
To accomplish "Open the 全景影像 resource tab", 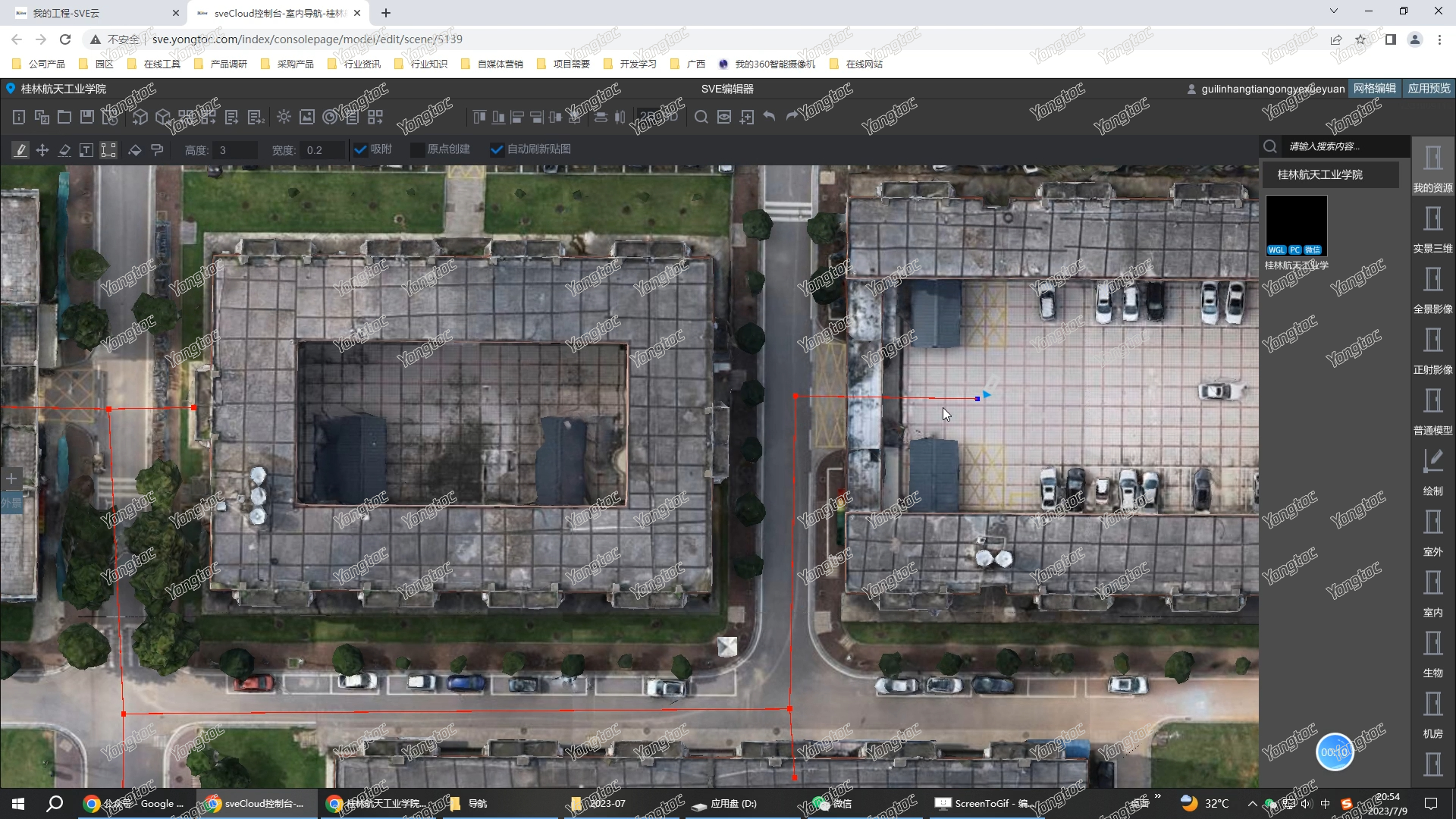I will tap(1432, 290).
